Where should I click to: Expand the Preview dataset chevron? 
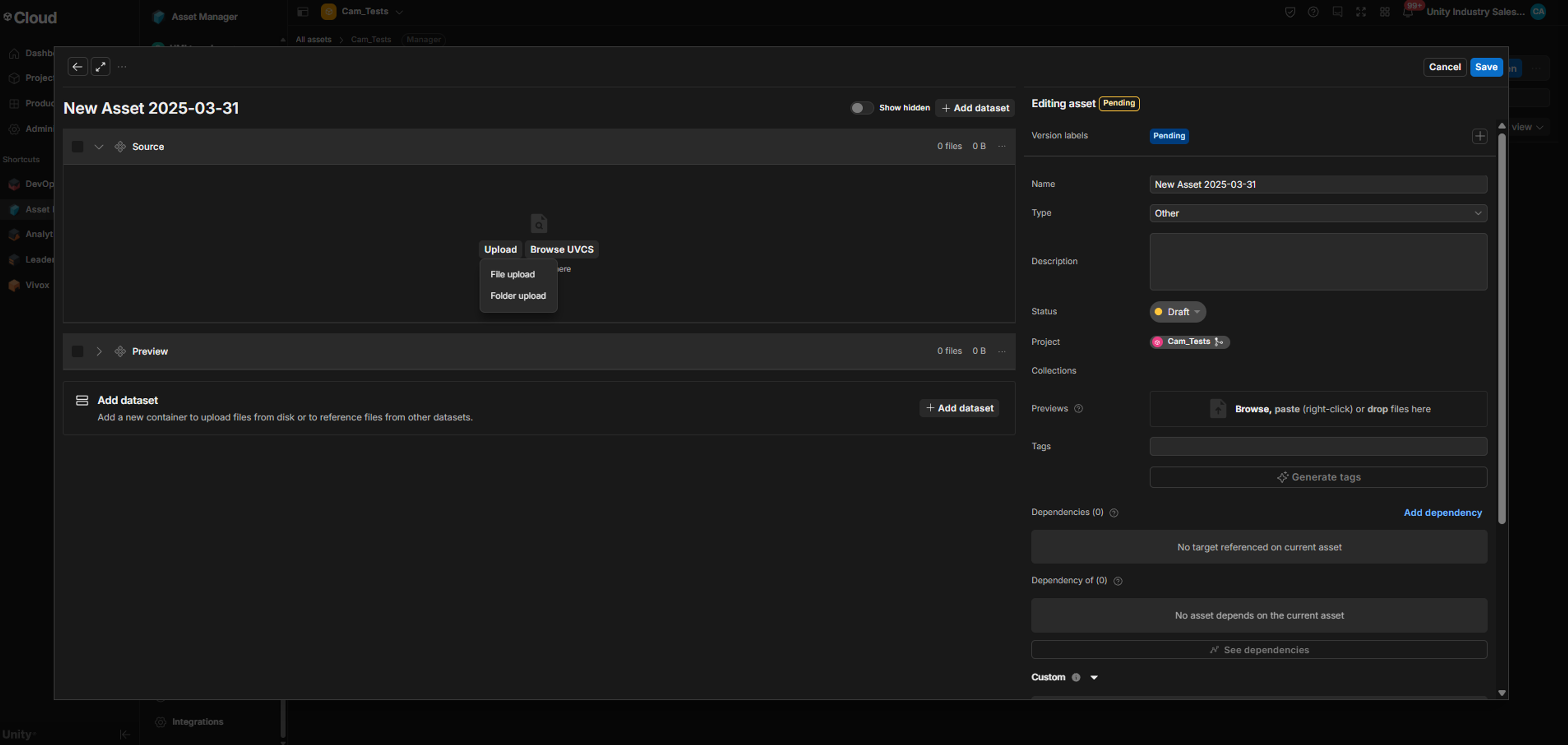click(x=99, y=351)
